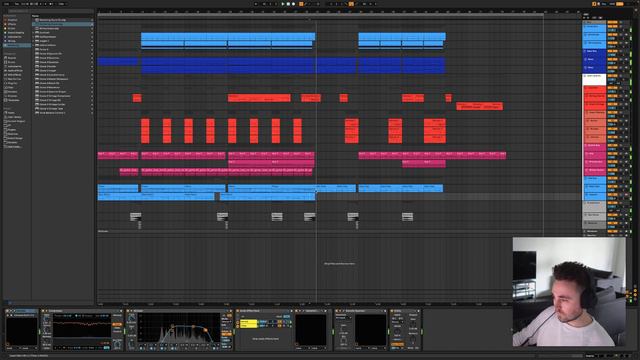640x360 pixels.
Task: Enable the Key map mode switch
Action: coord(604,4)
